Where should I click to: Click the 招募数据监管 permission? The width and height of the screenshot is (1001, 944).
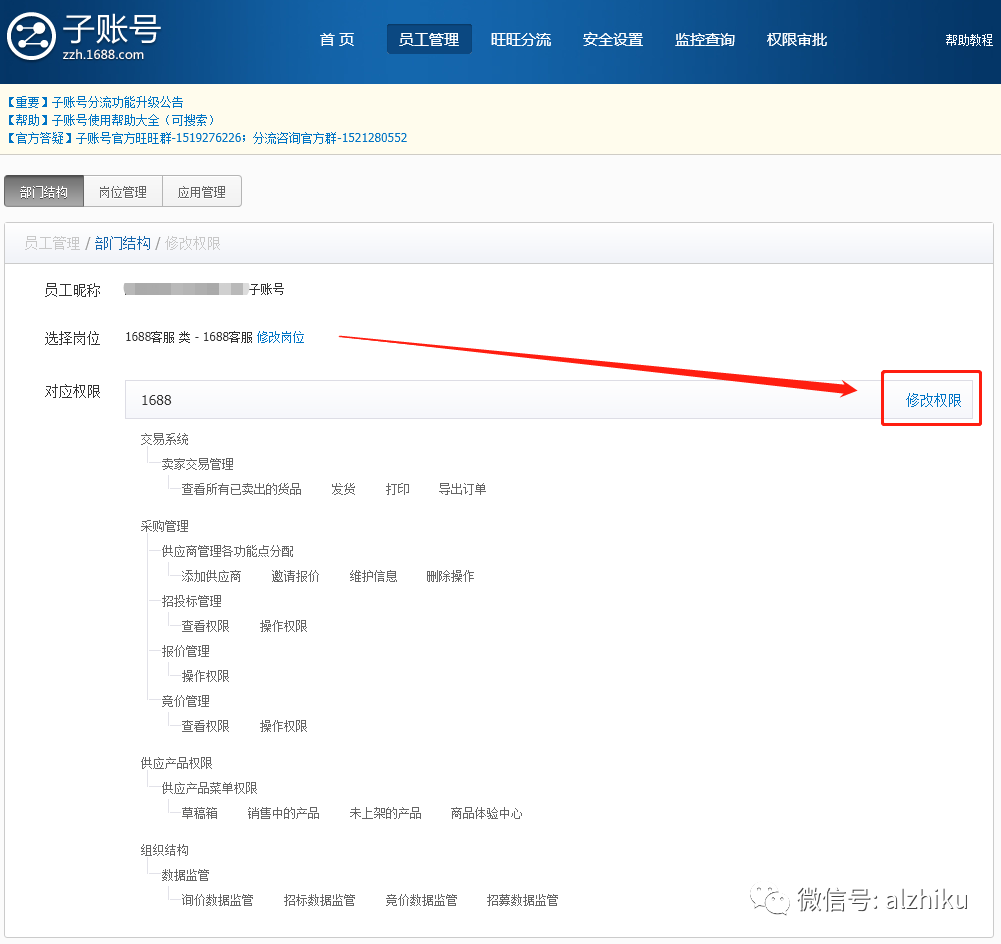[x=523, y=900]
